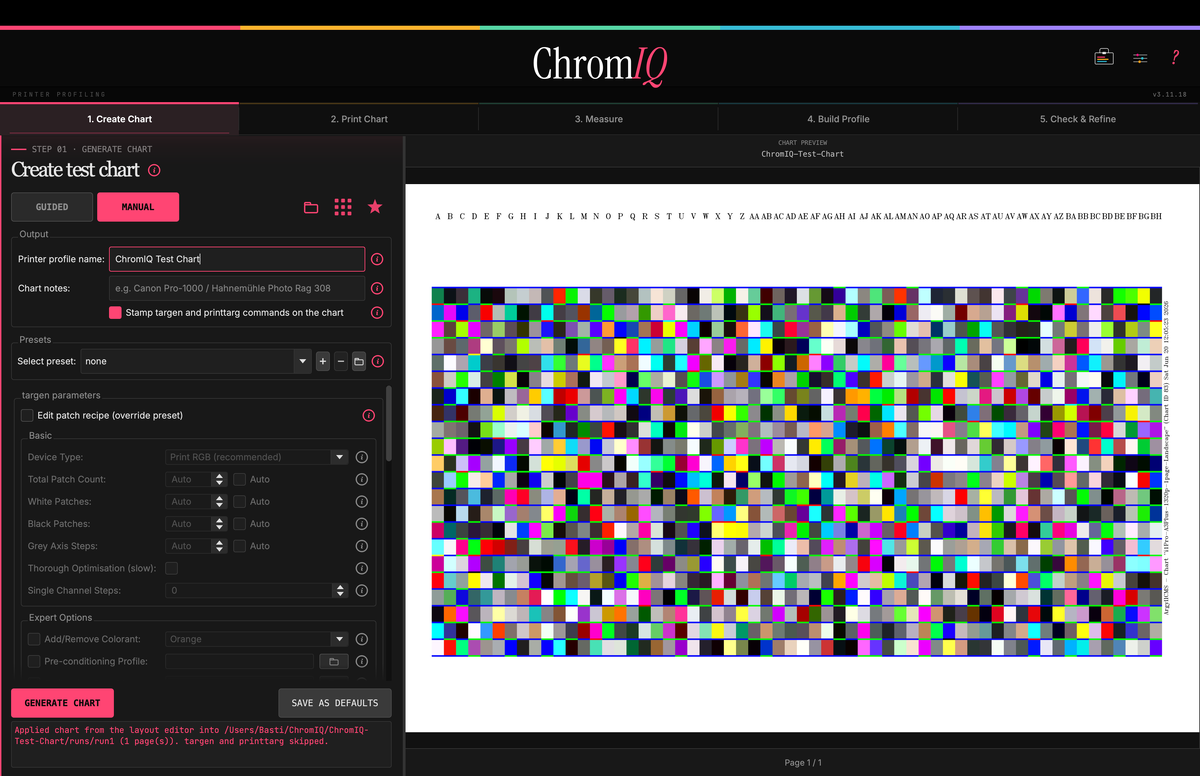
Task: Show info for Create test chart heading
Action: tap(154, 170)
